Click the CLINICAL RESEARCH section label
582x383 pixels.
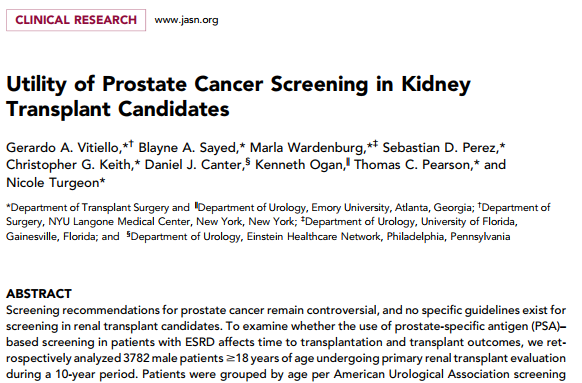(76, 20)
